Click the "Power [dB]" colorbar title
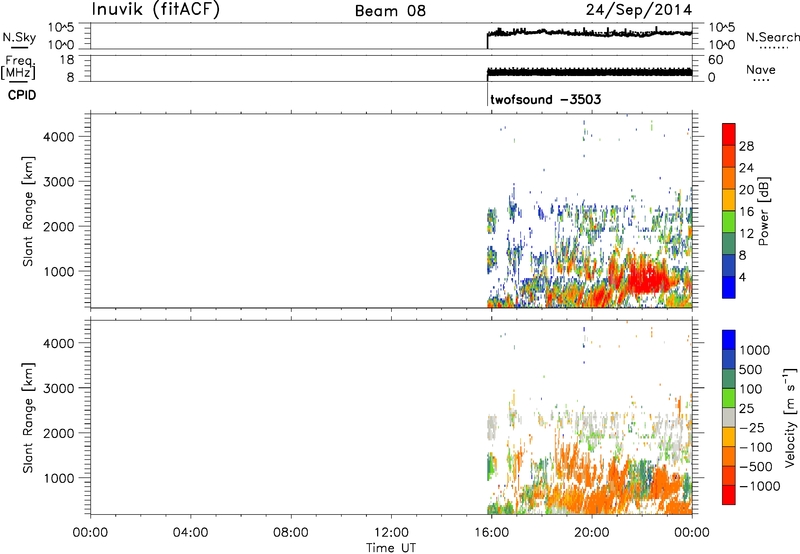800x554 pixels. pos(763,211)
